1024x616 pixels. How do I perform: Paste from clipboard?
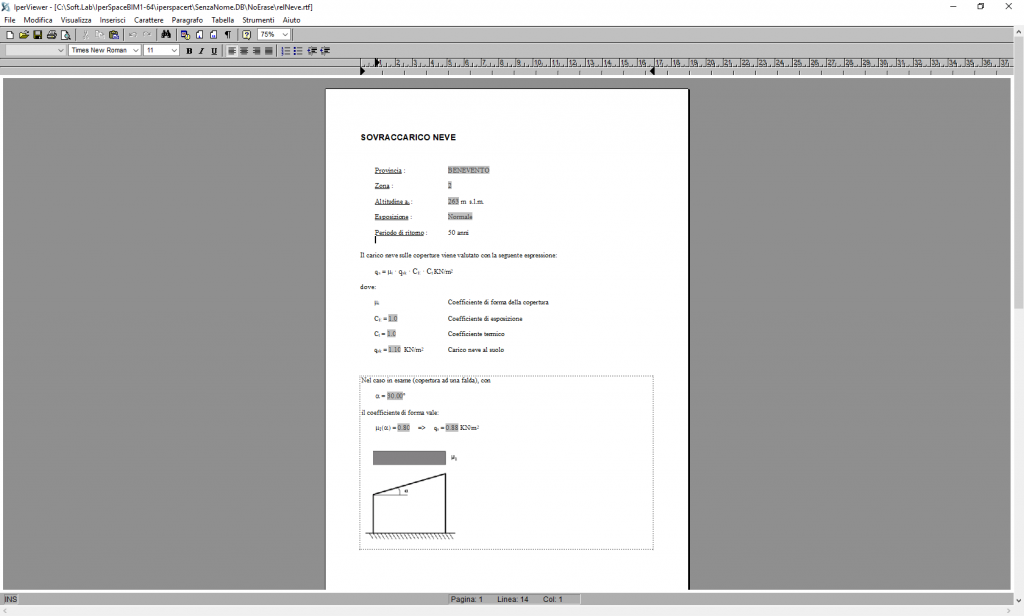114,35
